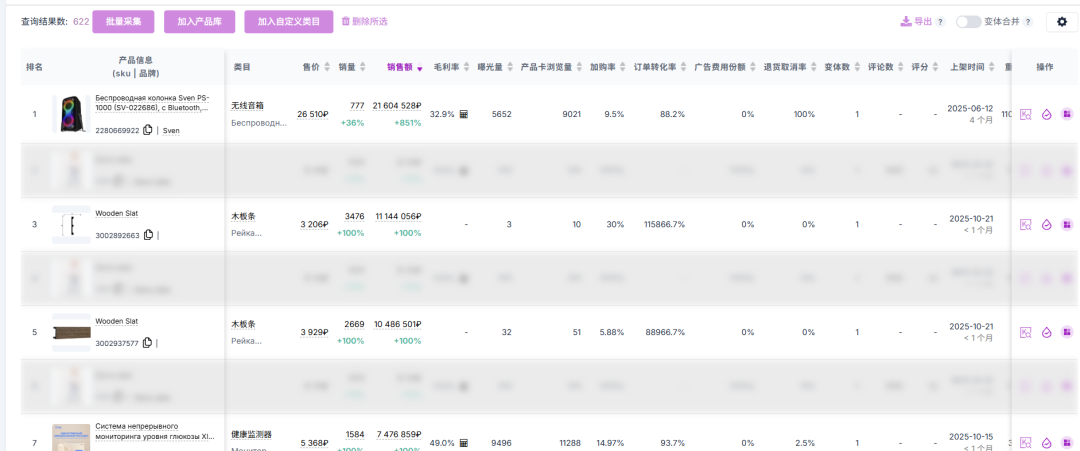Screen dimensions: 1080x451
Task: Open the gross margin calculator for the Sven speaker
Action: pyautogui.click(x=463, y=114)
